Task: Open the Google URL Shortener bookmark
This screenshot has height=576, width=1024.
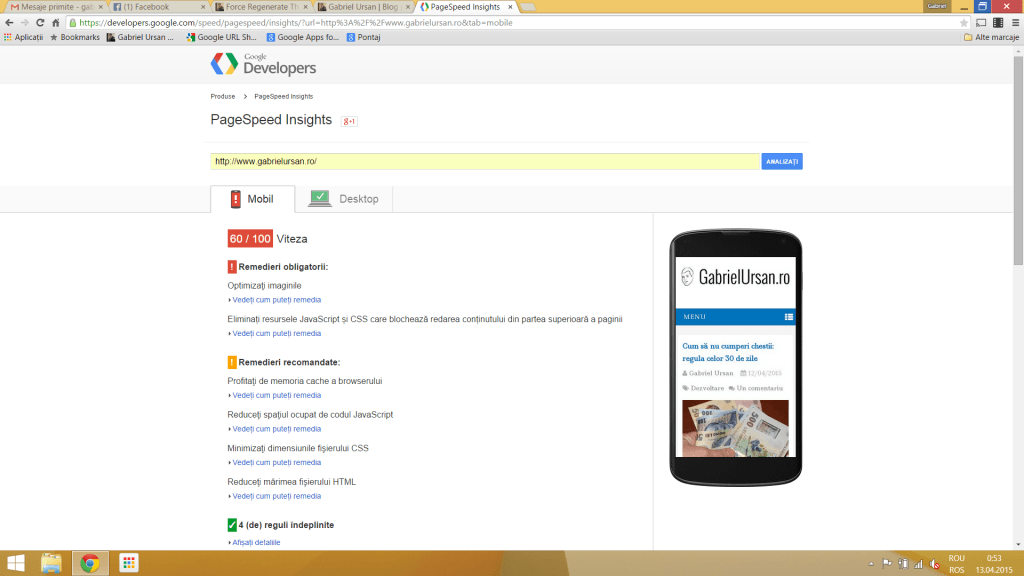Action: point(221,37)
